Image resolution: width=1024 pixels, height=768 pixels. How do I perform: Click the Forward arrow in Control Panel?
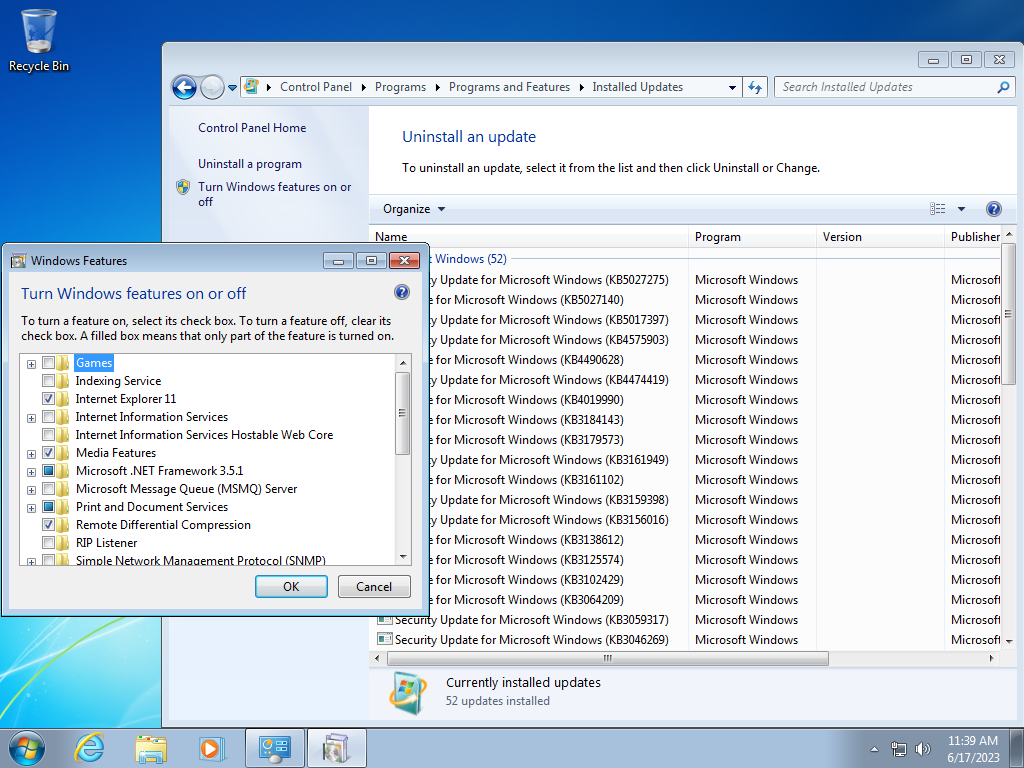pos(212,87)
